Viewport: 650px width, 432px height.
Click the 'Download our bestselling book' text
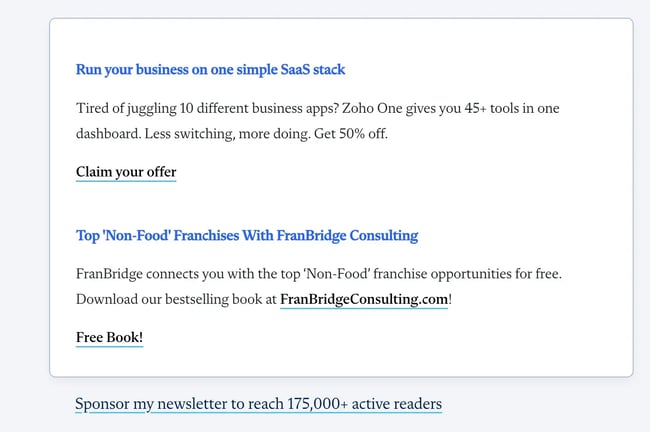[168, 299]
